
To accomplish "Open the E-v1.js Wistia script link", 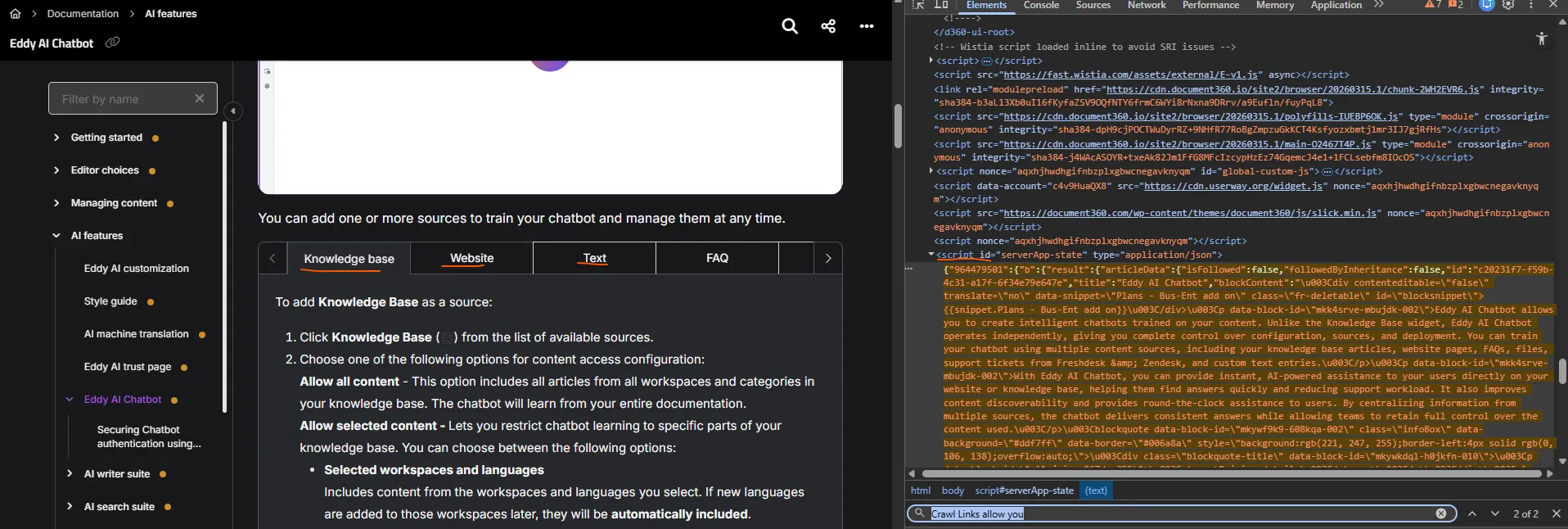I will pyautogui.click(x=1133, y=75).
